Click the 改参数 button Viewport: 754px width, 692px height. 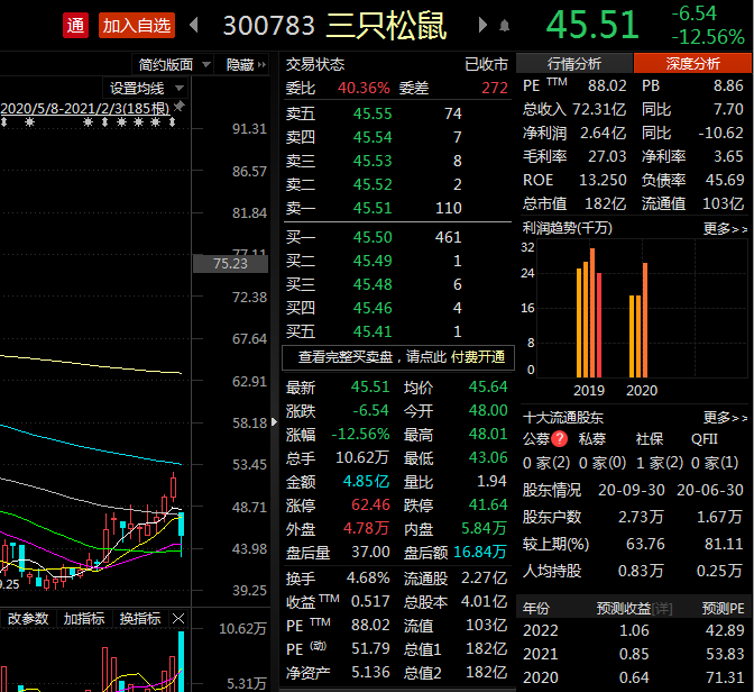(28, 618)
